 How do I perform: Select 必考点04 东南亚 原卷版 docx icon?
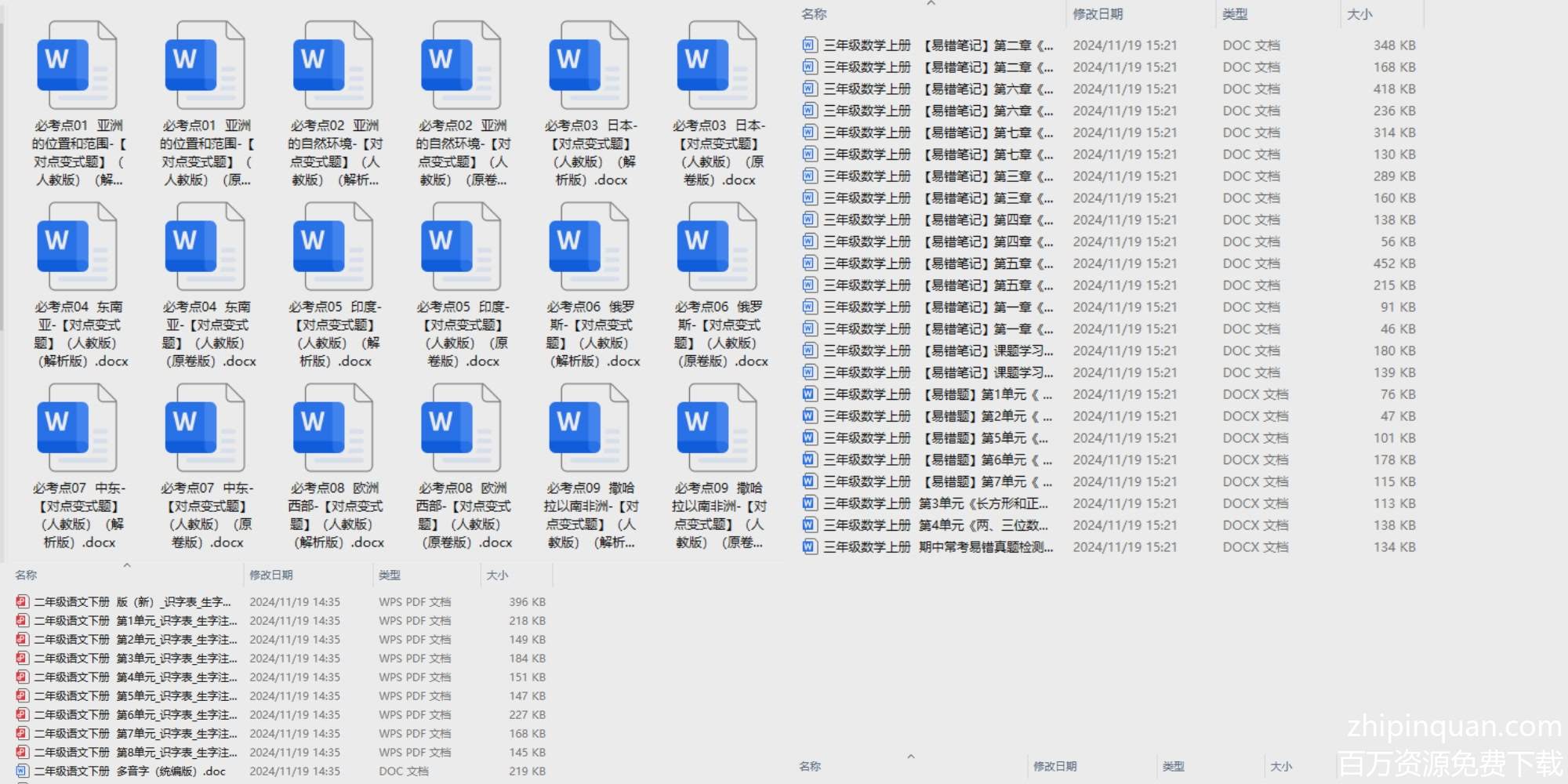(205, 247)
